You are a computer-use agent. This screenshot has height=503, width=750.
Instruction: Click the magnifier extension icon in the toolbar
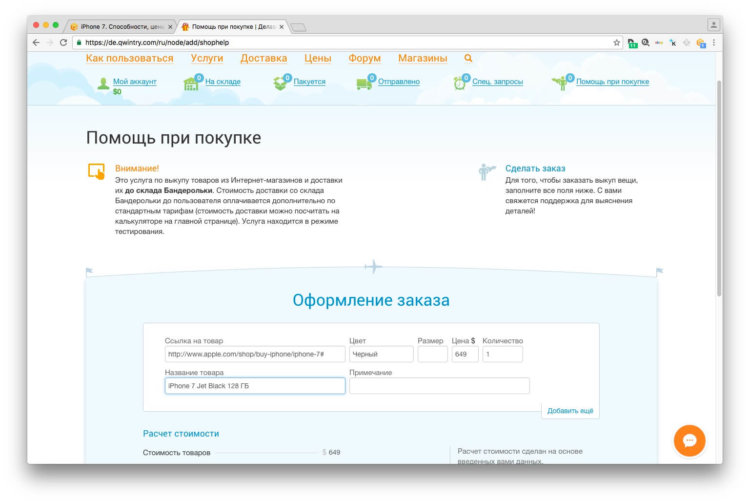(x=645, y=43)
